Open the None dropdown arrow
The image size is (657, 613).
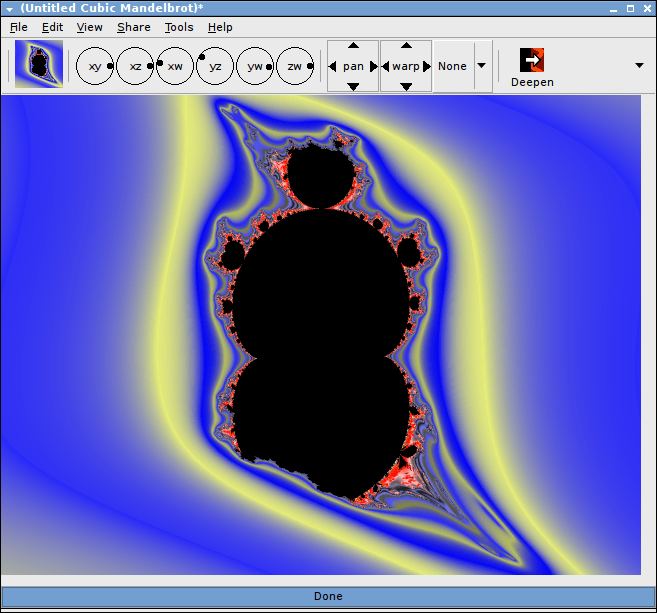[481, 66]
